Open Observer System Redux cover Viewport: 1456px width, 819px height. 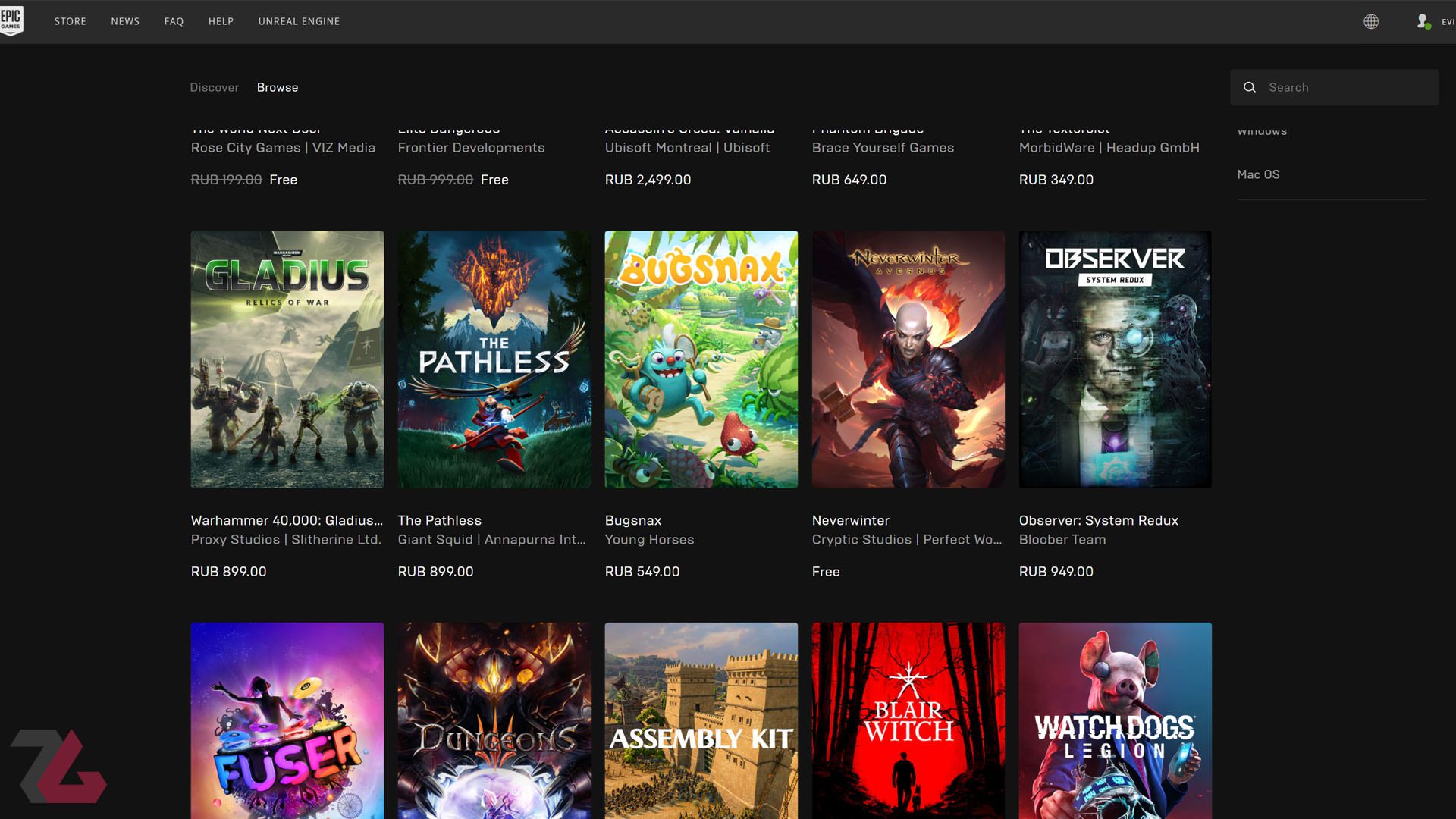pyautogui.click(x=1116, y=359)
